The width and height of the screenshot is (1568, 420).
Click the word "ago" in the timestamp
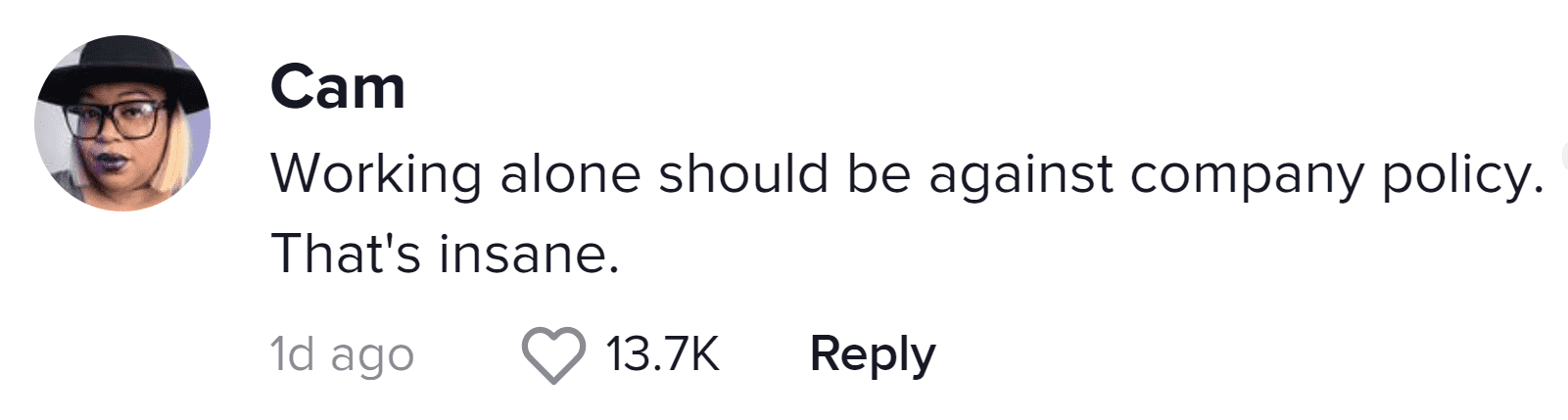pos(372,356)
